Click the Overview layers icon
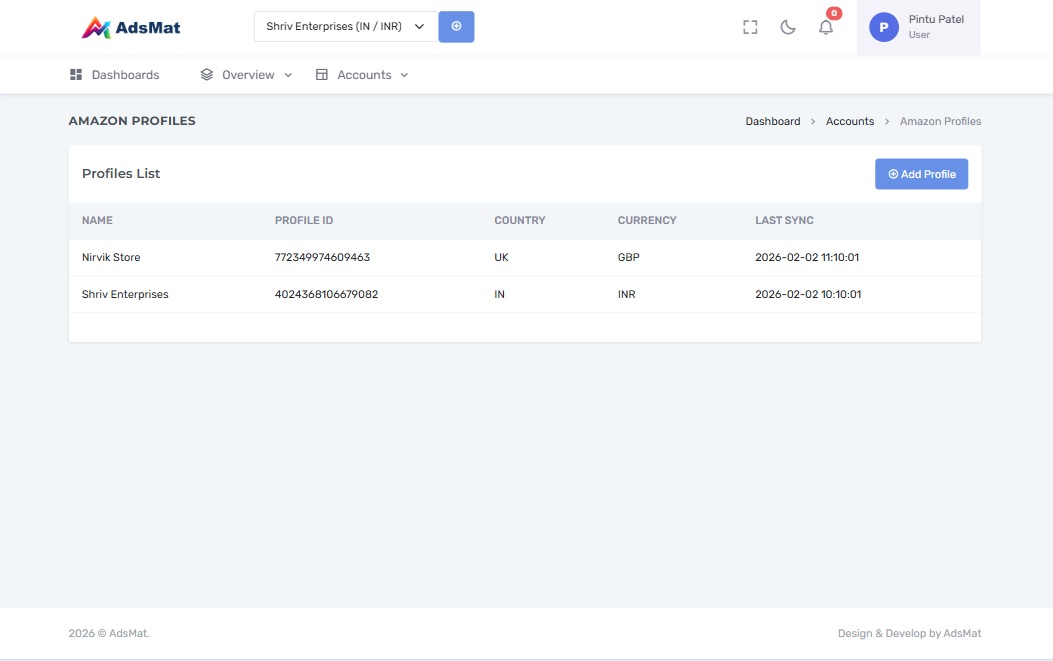The image size is (1053, 661). [207, 75]
